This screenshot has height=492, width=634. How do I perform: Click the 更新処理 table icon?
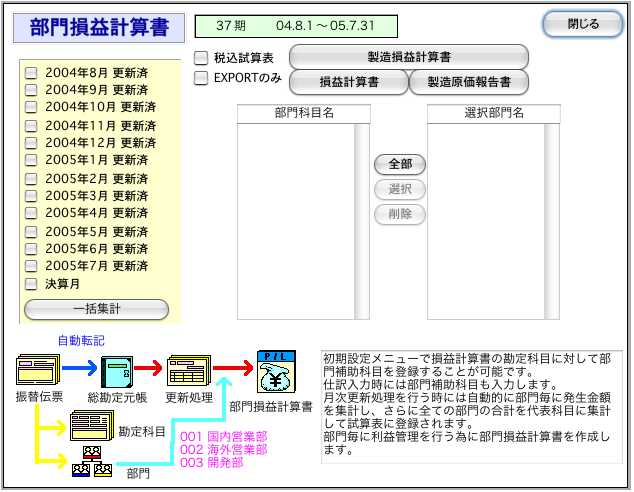(x=186, y=370)
